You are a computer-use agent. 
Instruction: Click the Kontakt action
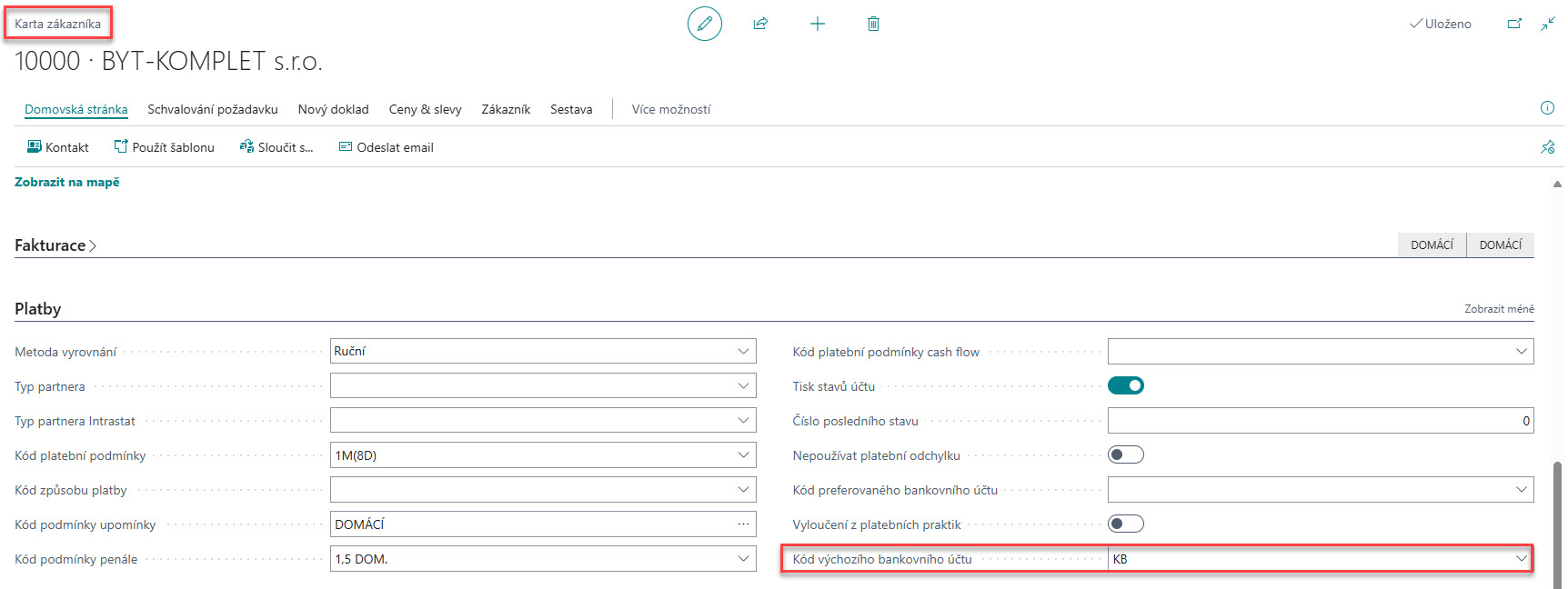57,147
